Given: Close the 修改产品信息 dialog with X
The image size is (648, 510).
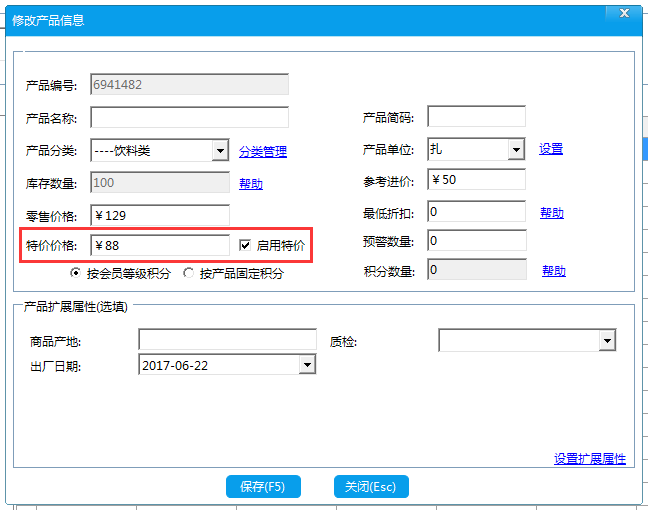Looking at the screenshot, I should pyautogui.click(x=624, y=14).
